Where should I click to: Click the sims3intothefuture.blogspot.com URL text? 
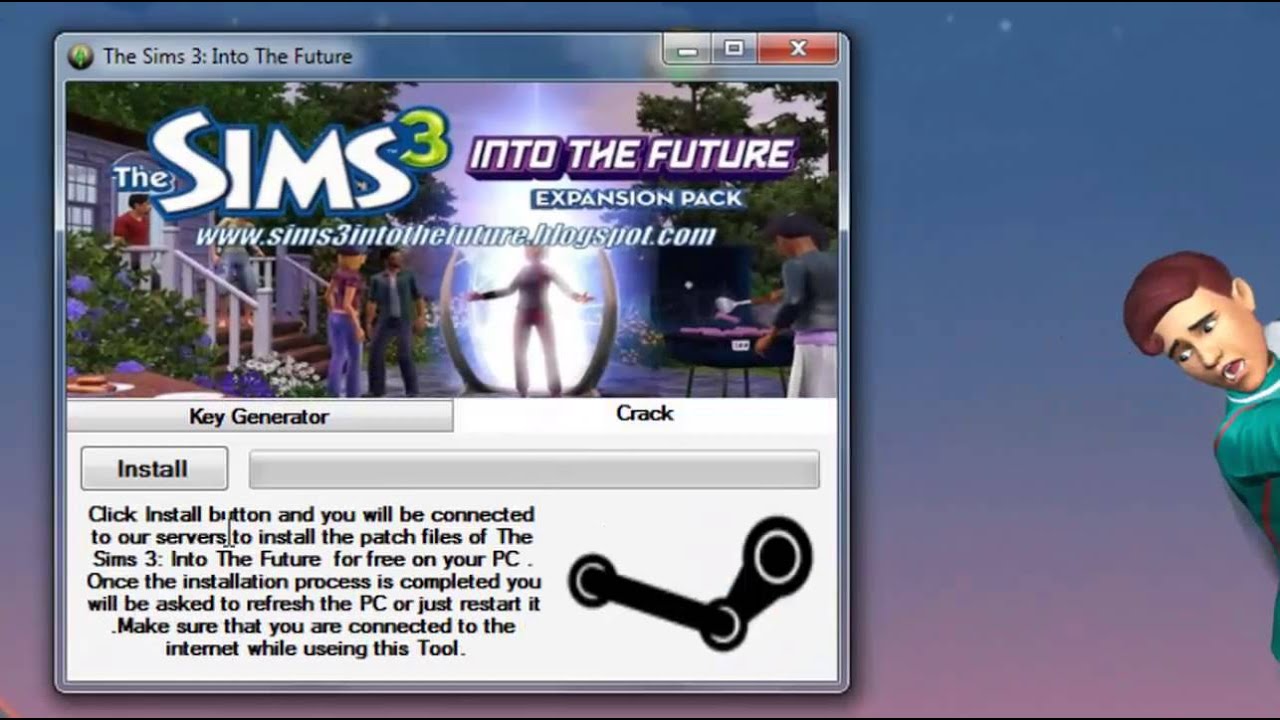pos(455,236)
